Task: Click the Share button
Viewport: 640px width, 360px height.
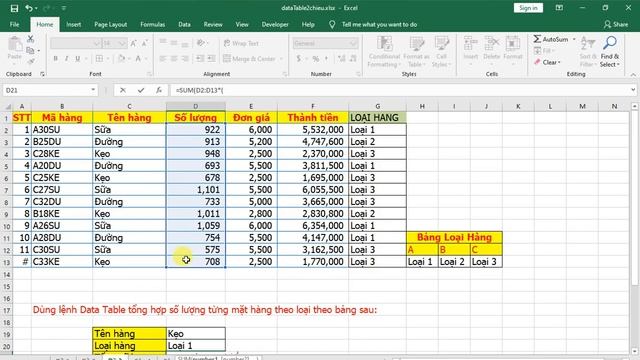Action: 616,24
